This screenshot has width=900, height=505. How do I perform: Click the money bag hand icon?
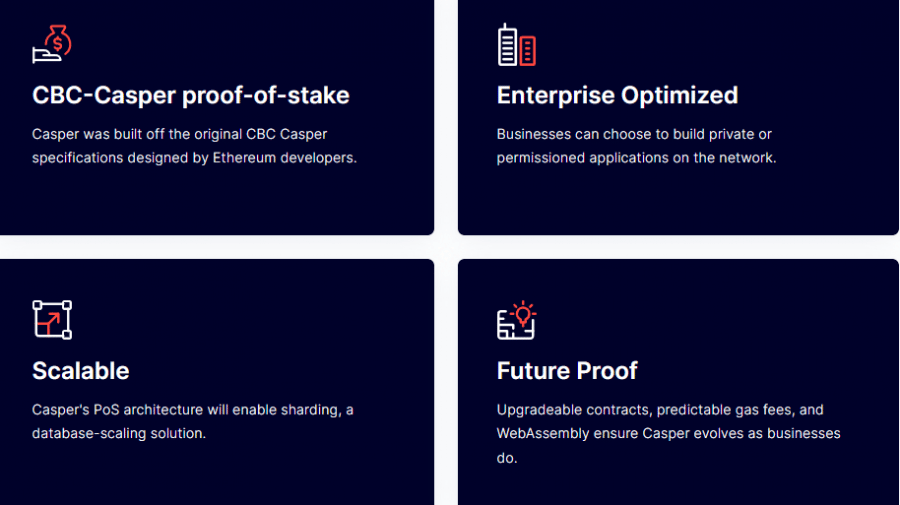52,44
